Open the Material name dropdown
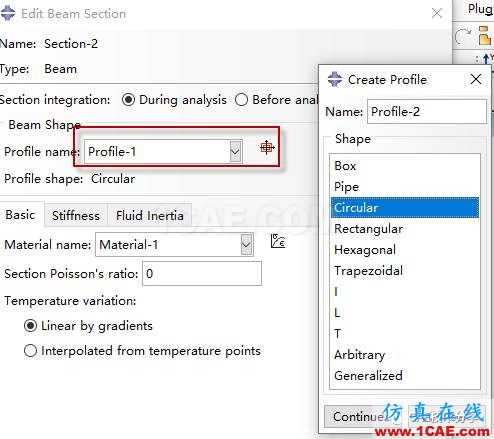 246,245
